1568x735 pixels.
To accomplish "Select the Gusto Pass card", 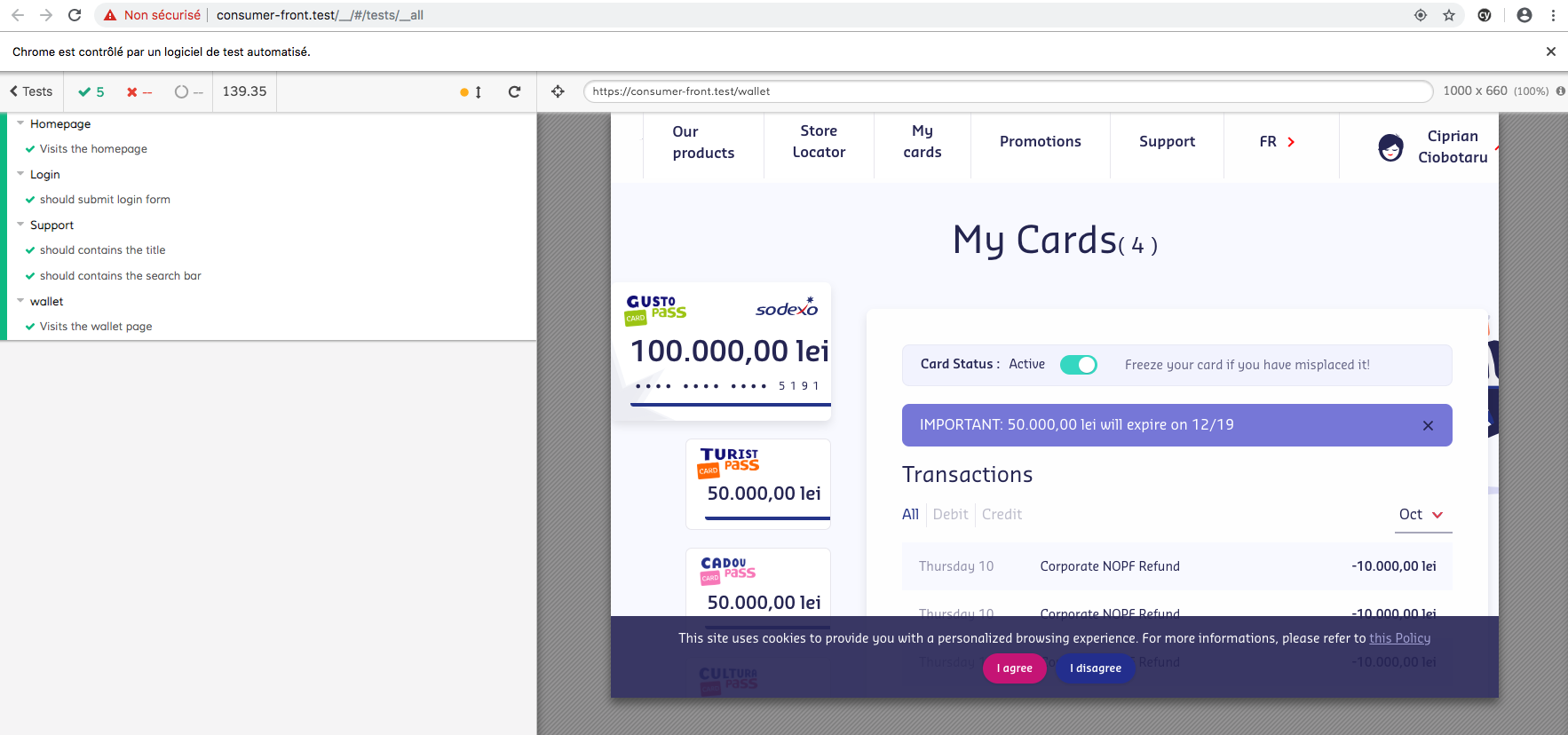I will pos(722,352).
